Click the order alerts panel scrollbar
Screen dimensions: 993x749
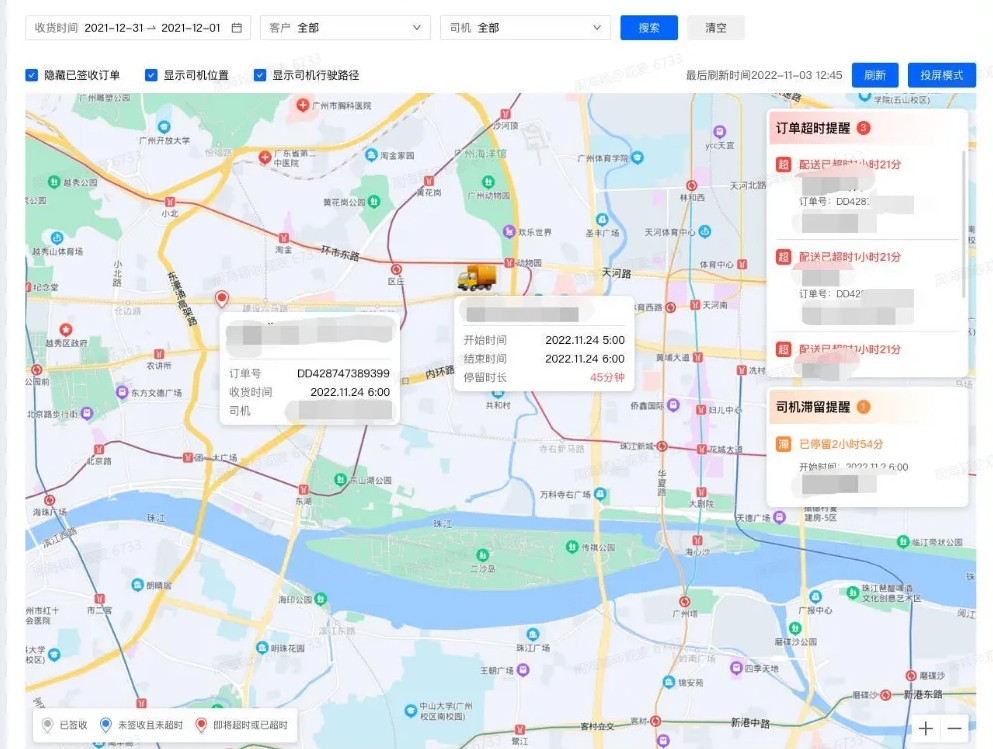coord(964,225)
